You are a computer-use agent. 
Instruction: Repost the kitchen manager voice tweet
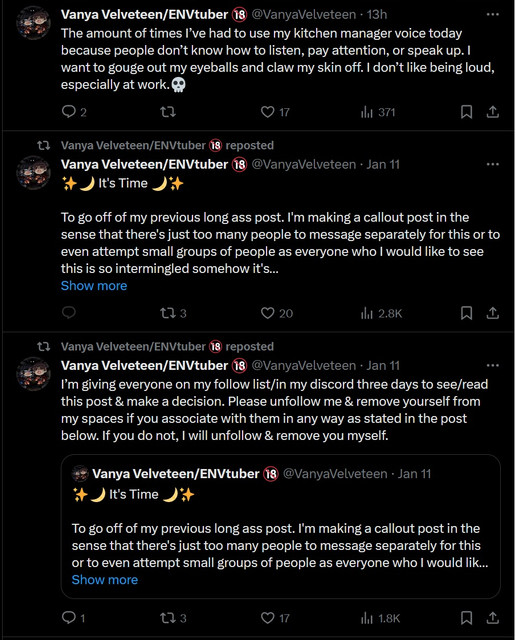[168, 112]
